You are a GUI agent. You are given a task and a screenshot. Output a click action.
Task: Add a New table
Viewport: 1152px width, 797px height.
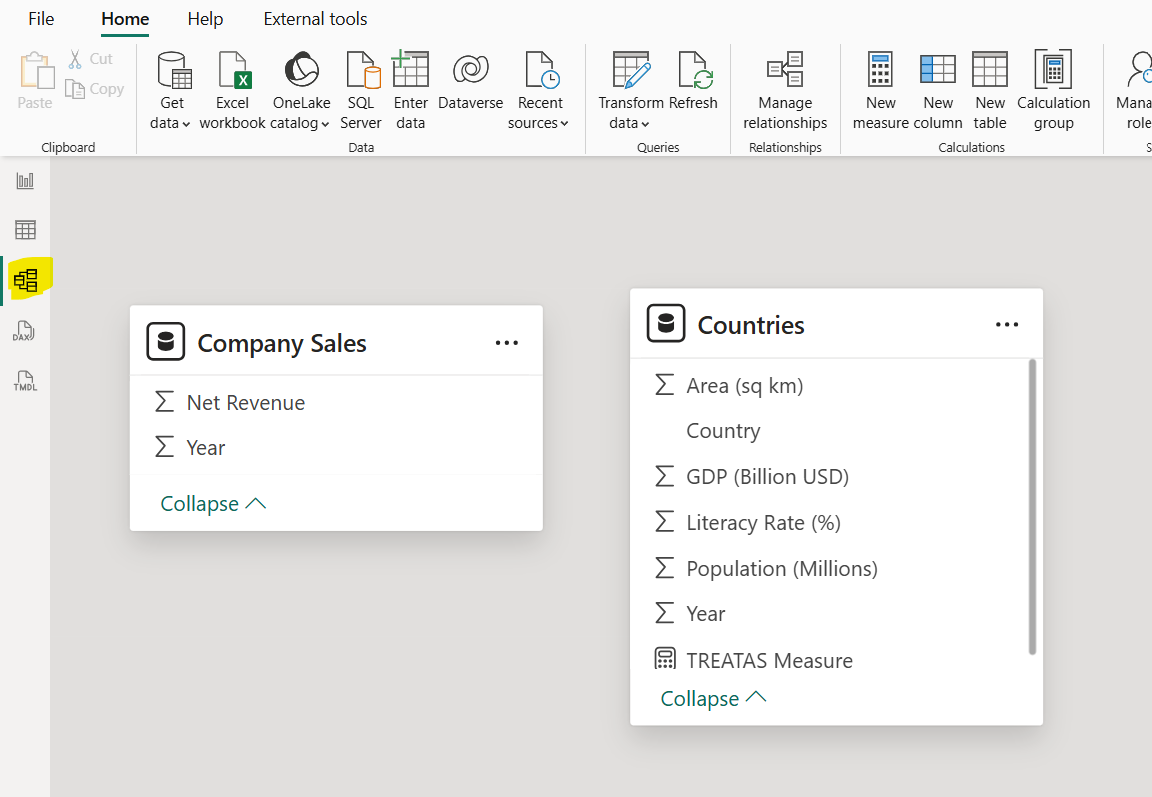point(990,90)
